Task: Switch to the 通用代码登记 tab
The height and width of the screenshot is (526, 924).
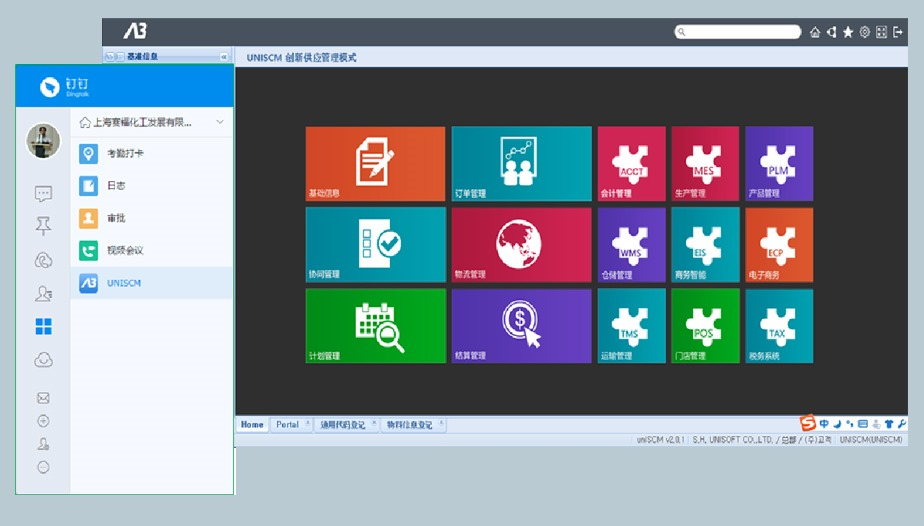Action: [346, 425]
